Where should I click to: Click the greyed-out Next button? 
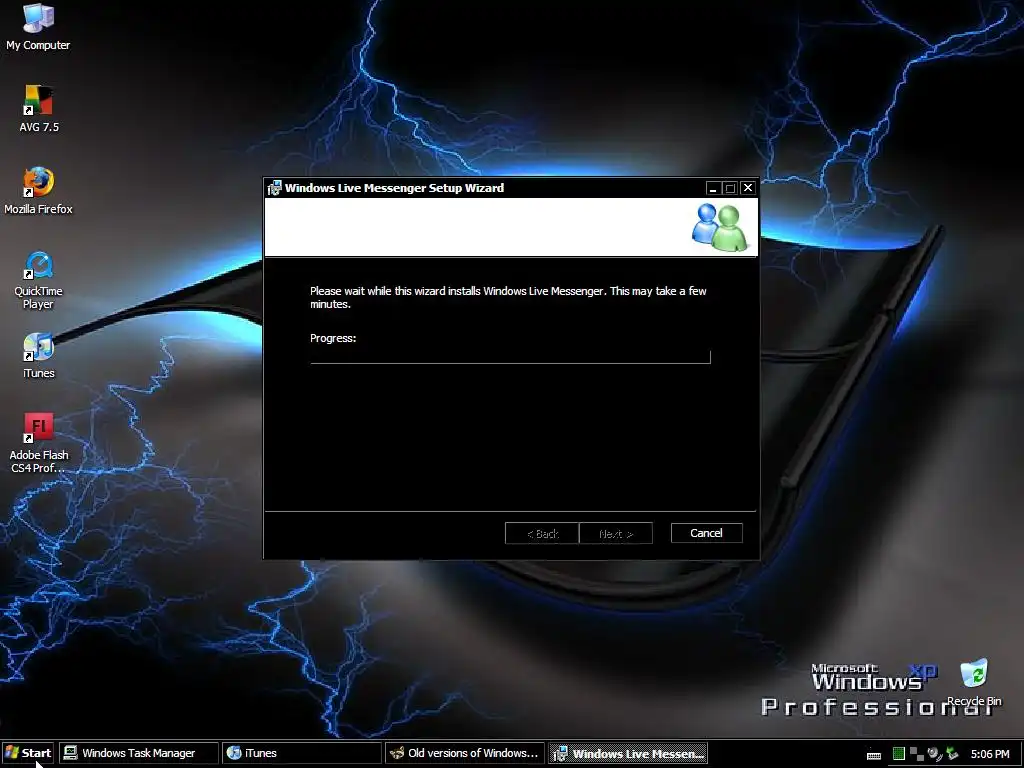616,534
